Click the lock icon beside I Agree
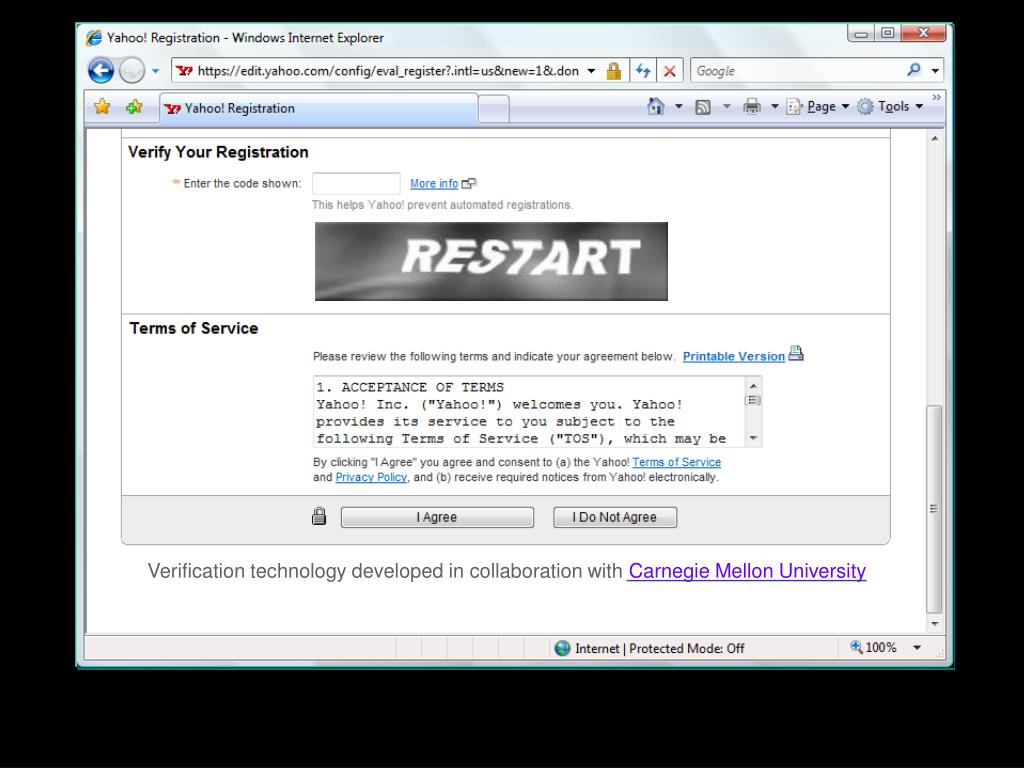Viewport: 1024px width, 768px height. click(319, 516)
